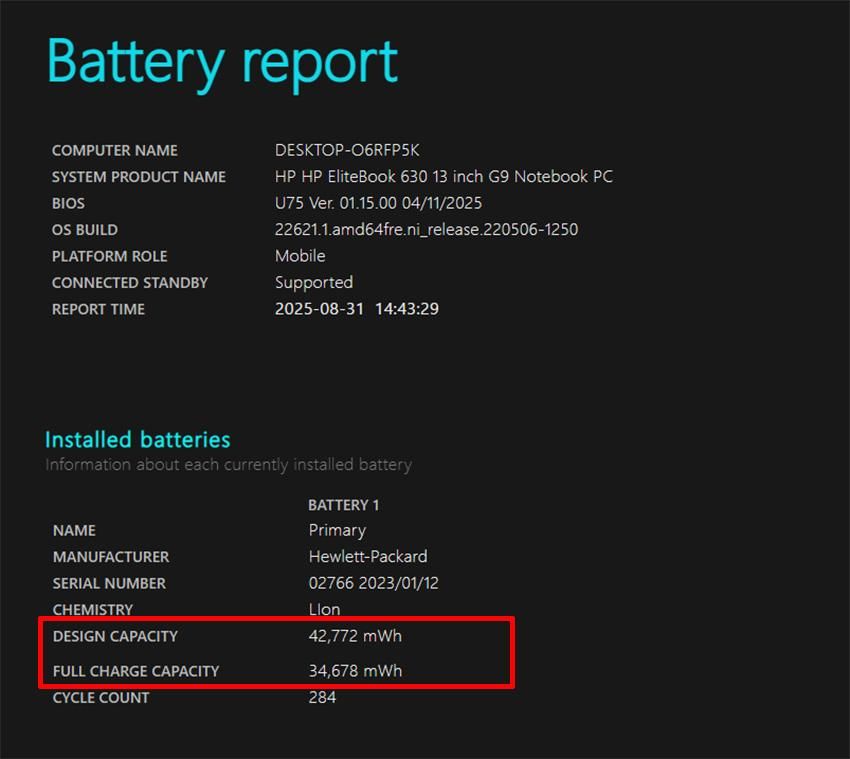Select the LIon chemistry value
This screenshot has width=850, height=759.
click(x=324, y=609)
